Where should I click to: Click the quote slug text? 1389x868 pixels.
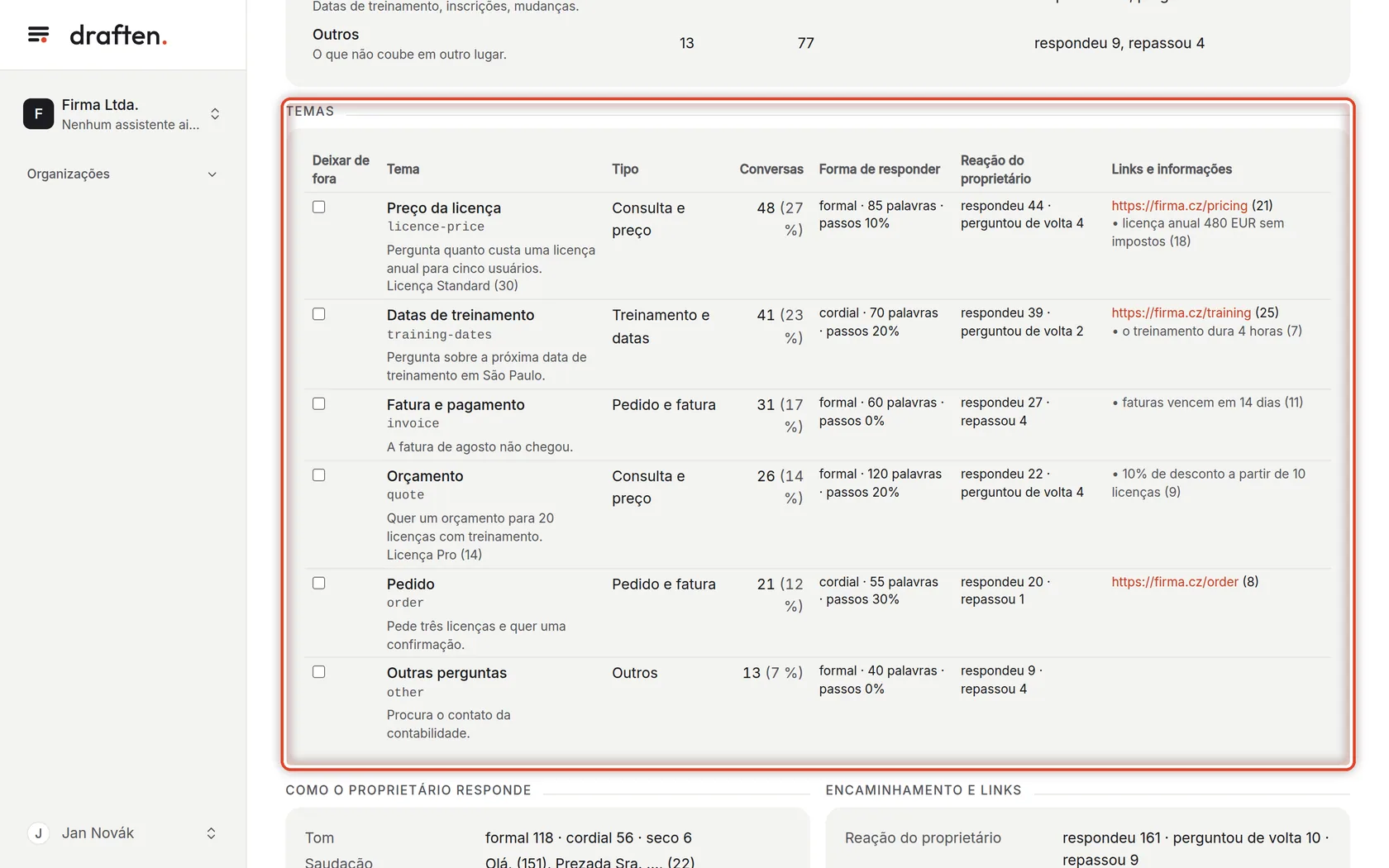(405, 495)
